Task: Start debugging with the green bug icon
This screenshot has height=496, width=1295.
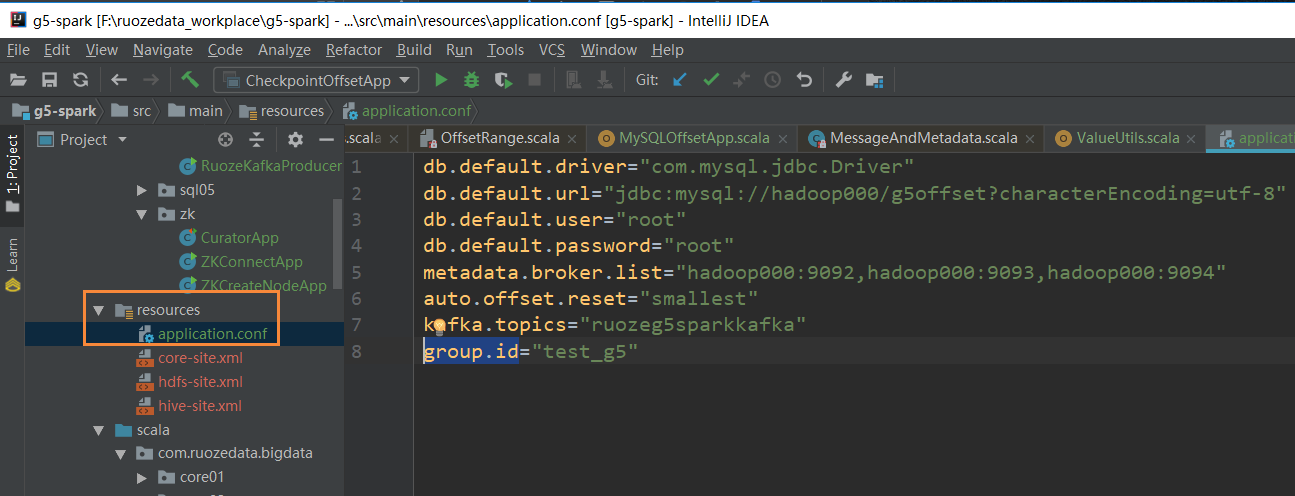Action: point(472,80)
